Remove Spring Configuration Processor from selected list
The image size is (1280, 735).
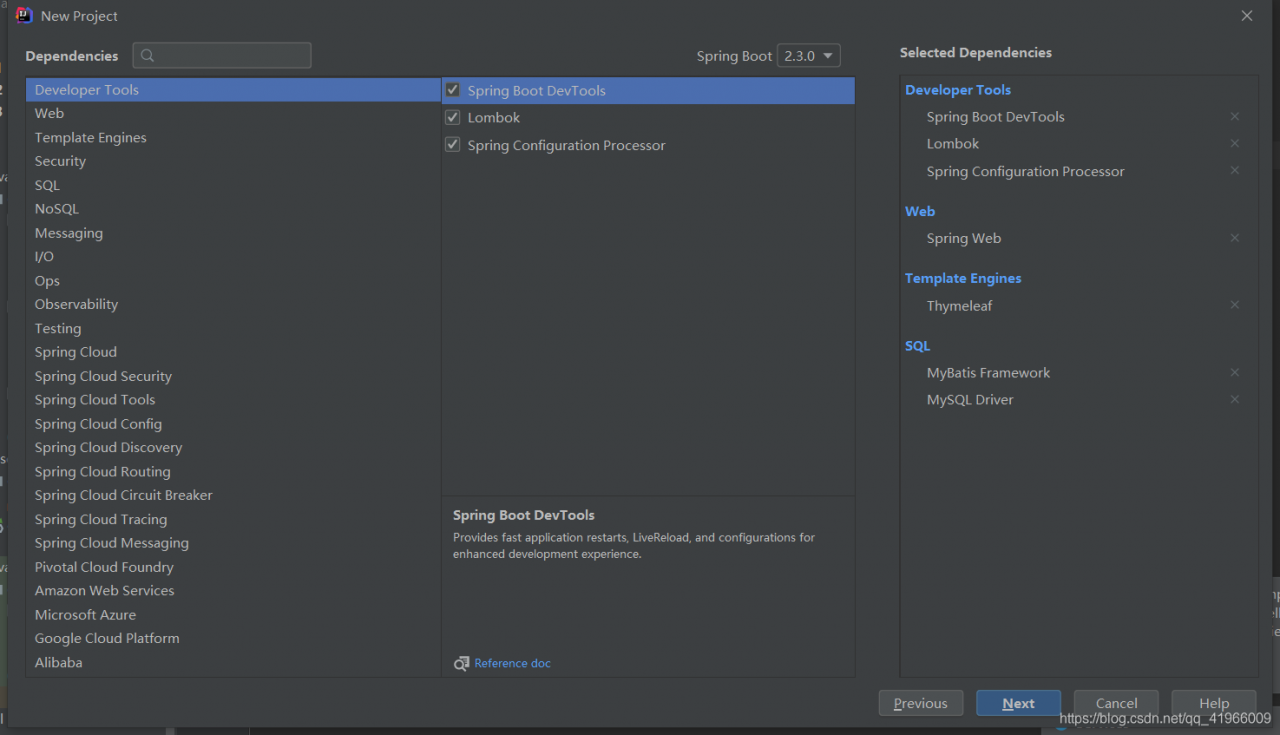(x=1235, y=171)
